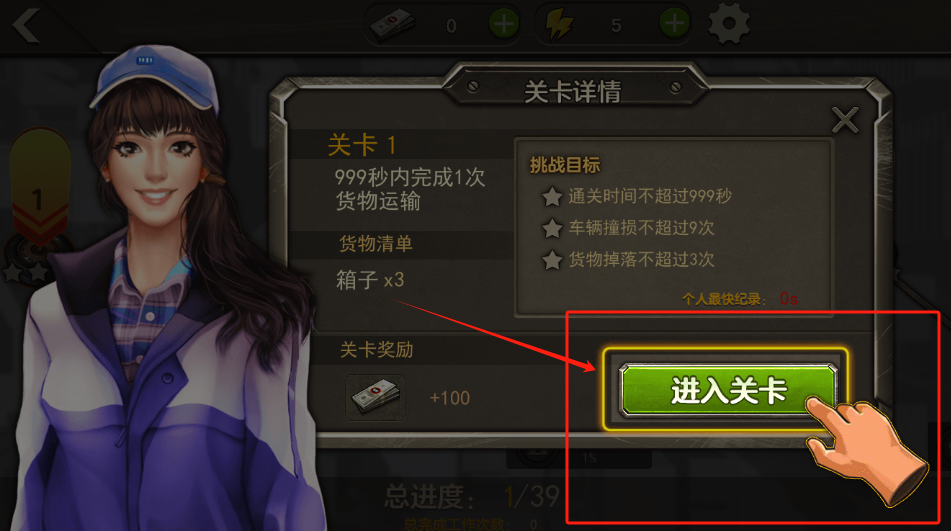The height and width of the screenshot is (531, 951).
Task: Tap the lightning bolt energy icon
Action: pyautogui.click(x=559, y=25)
